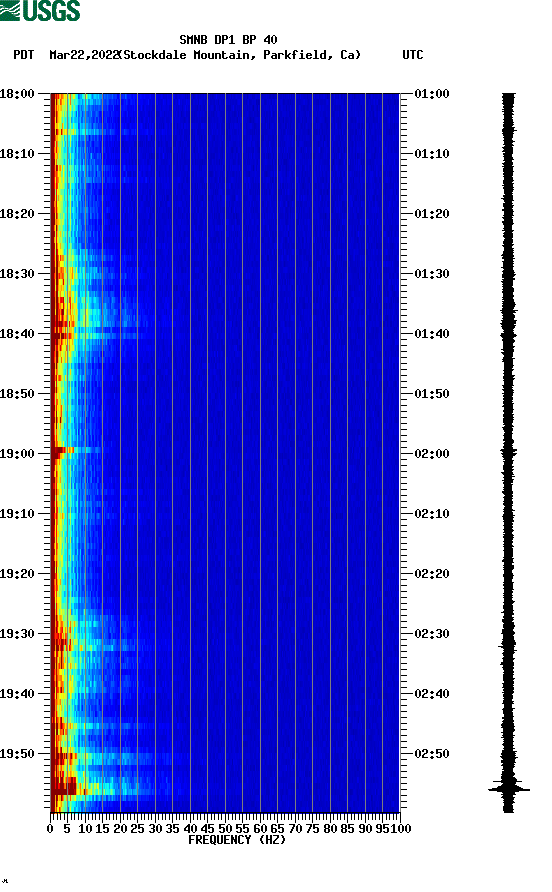Click the '01:30' UTC time label
This screenshot has height=892, width=552.
pos(432,274)
